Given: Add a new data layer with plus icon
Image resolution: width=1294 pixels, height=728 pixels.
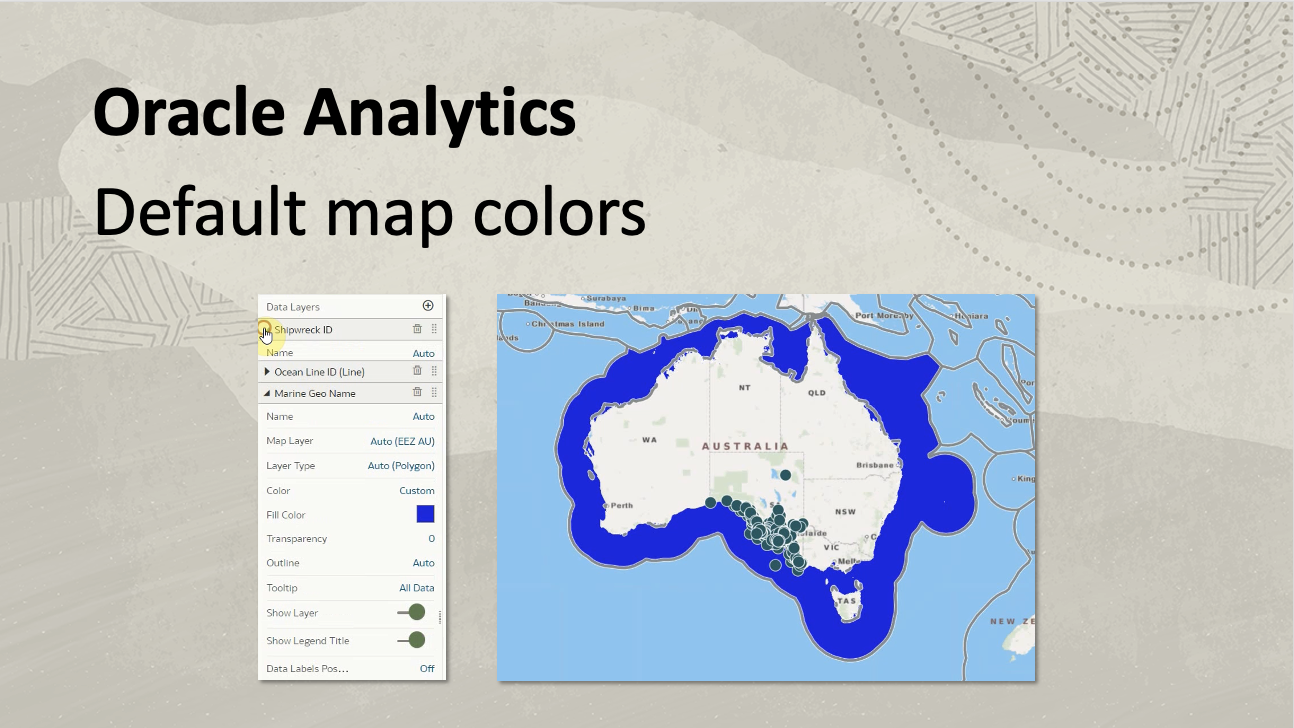Looking at the screenshot, I should click(428, 306).
